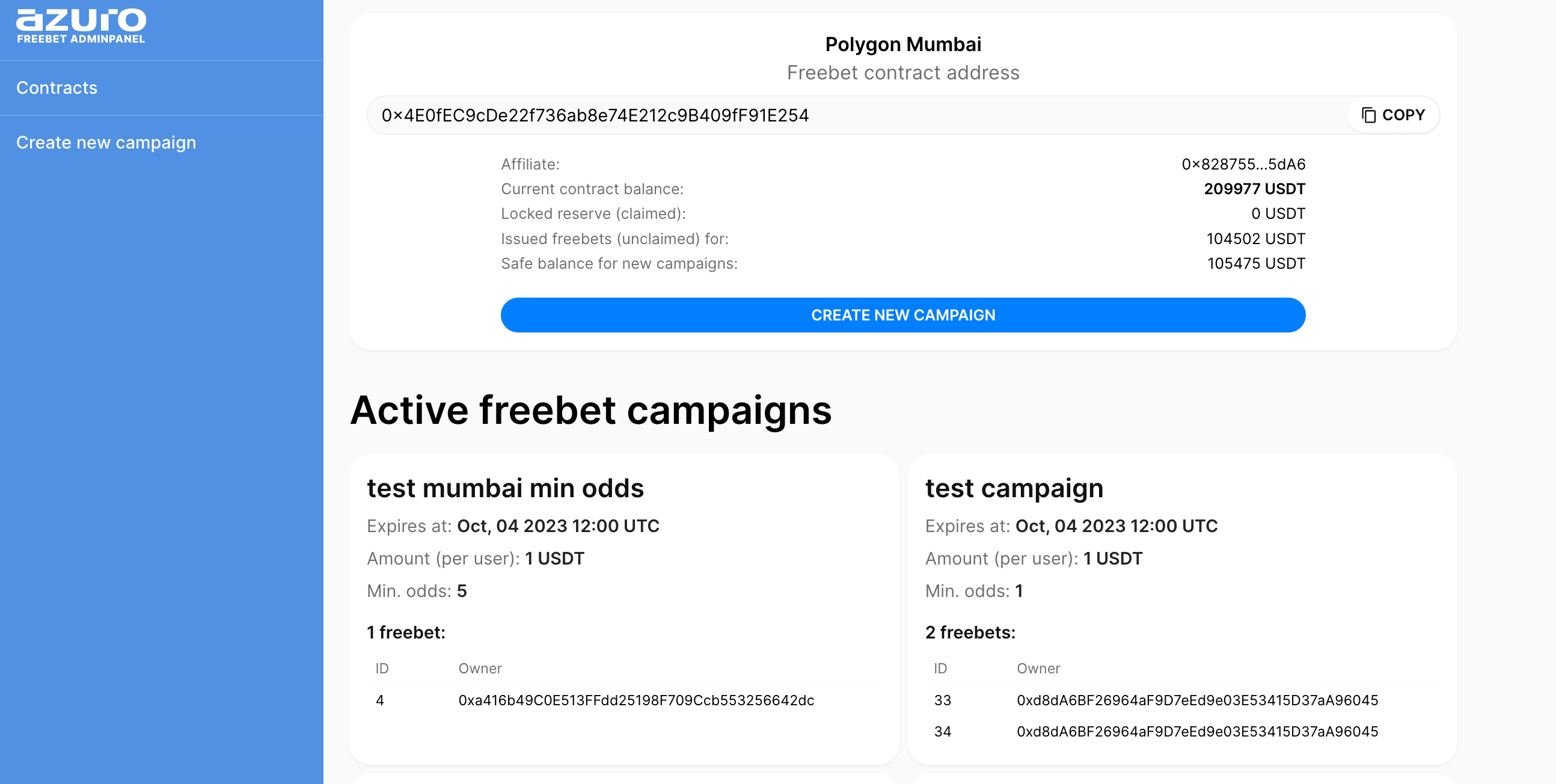Click the Azuro Freebet Adminpanel logo
This screenshot has width=1556, height=784.
pos(81,26)
